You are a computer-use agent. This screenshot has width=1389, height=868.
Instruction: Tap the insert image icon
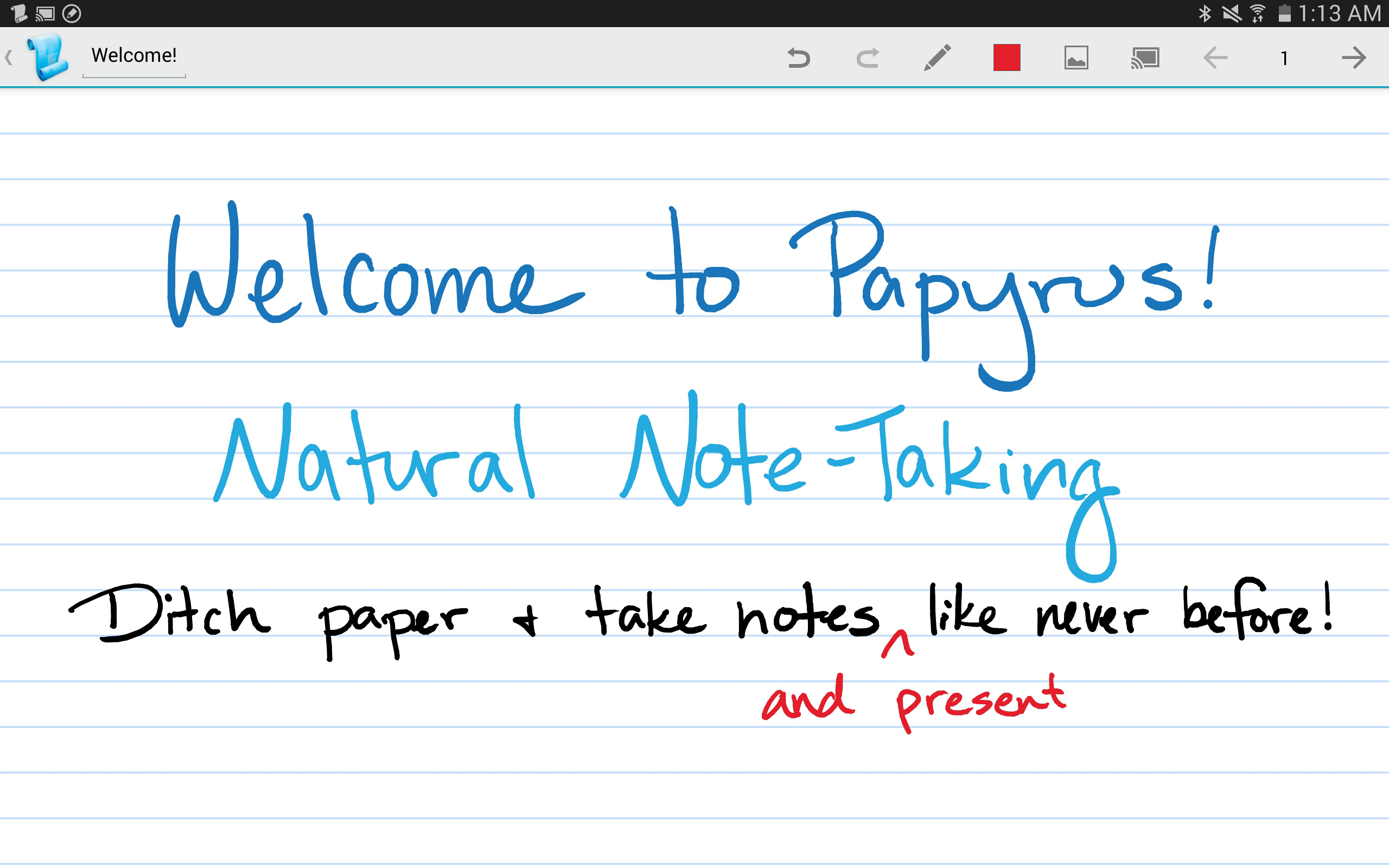[x=1076, y=58]
